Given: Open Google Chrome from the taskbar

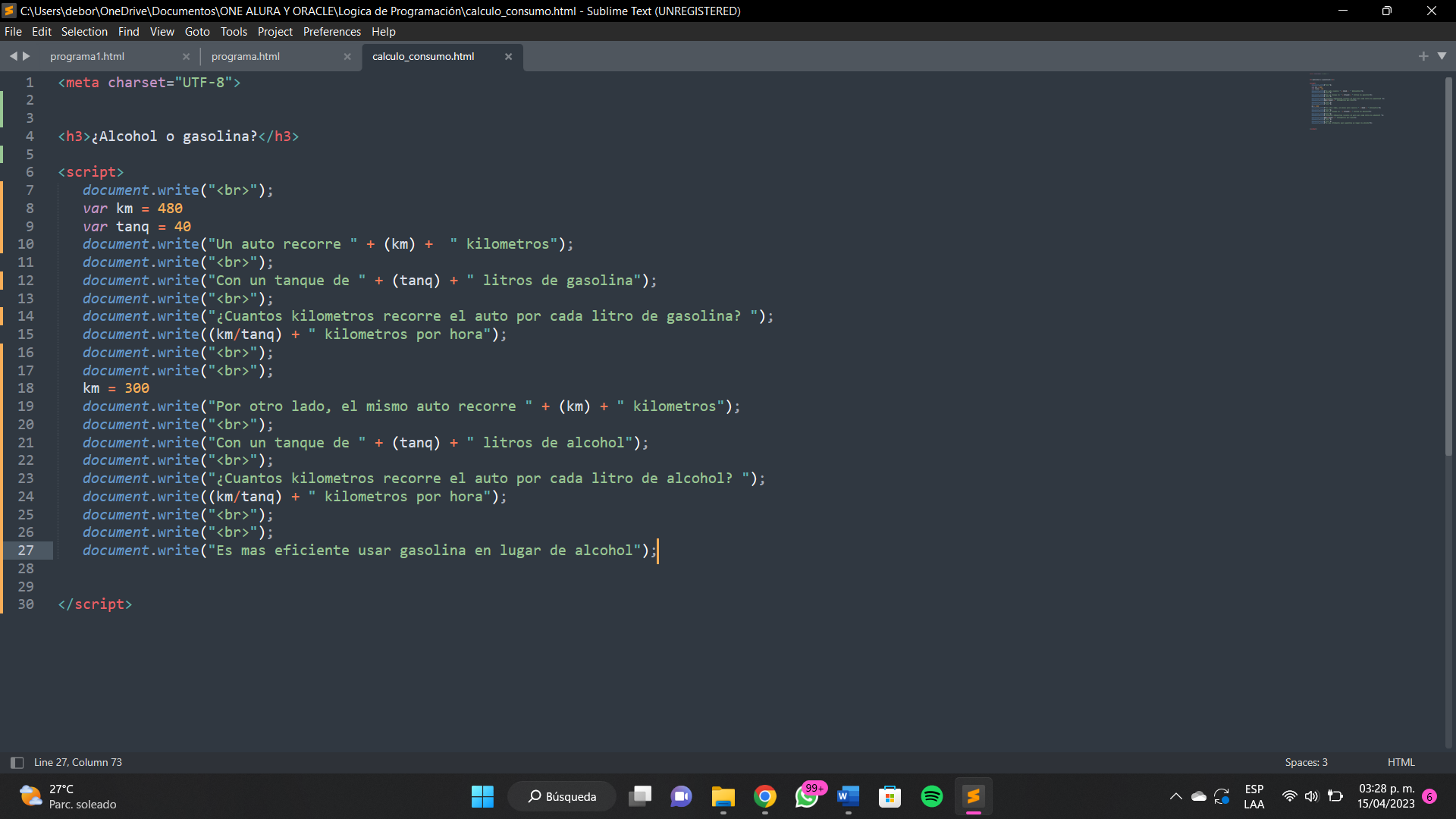Looking at the screenshot, I should click(x=765, y=796).
